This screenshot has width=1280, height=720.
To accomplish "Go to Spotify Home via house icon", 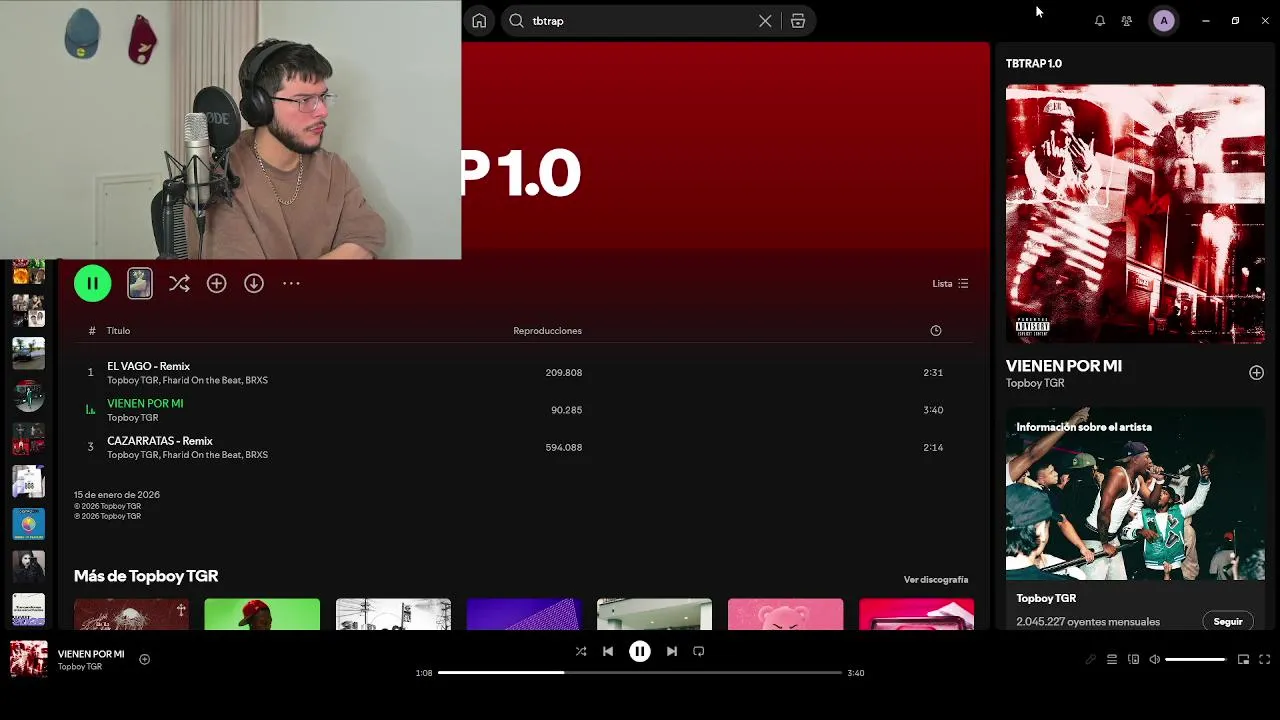I will click(x=479, y=21).
